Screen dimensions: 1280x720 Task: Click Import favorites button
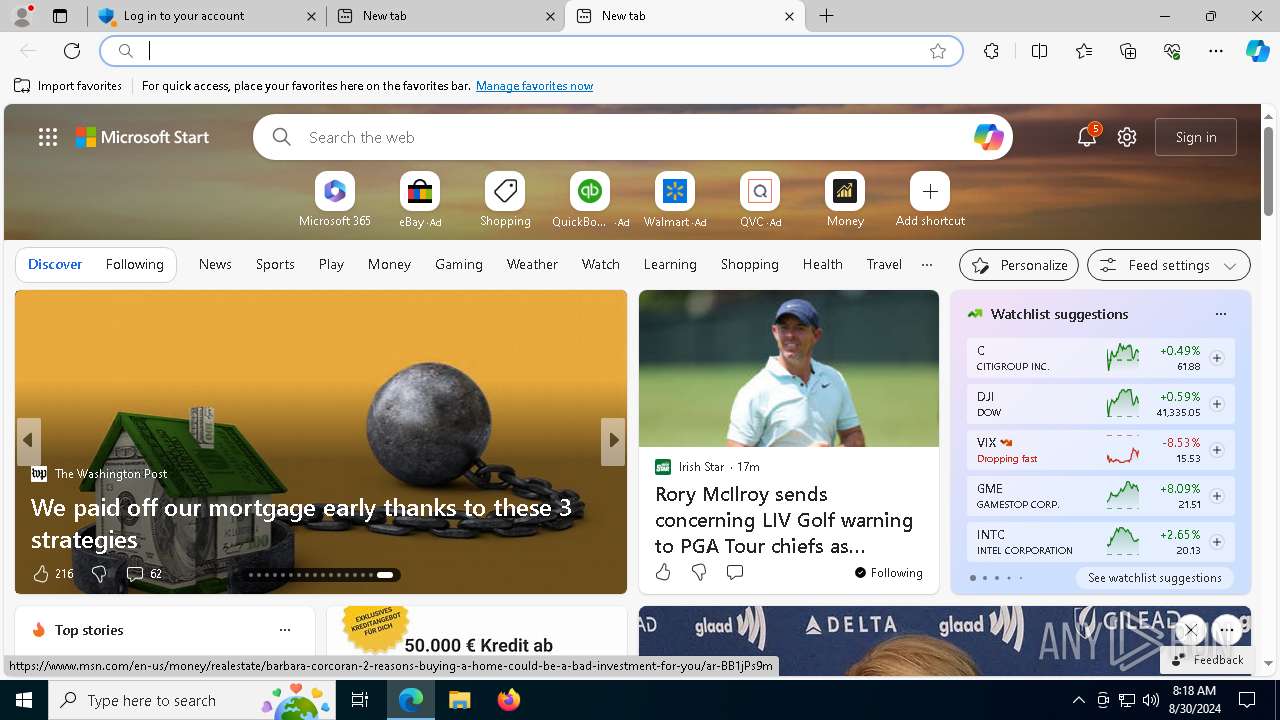(68, 86)
